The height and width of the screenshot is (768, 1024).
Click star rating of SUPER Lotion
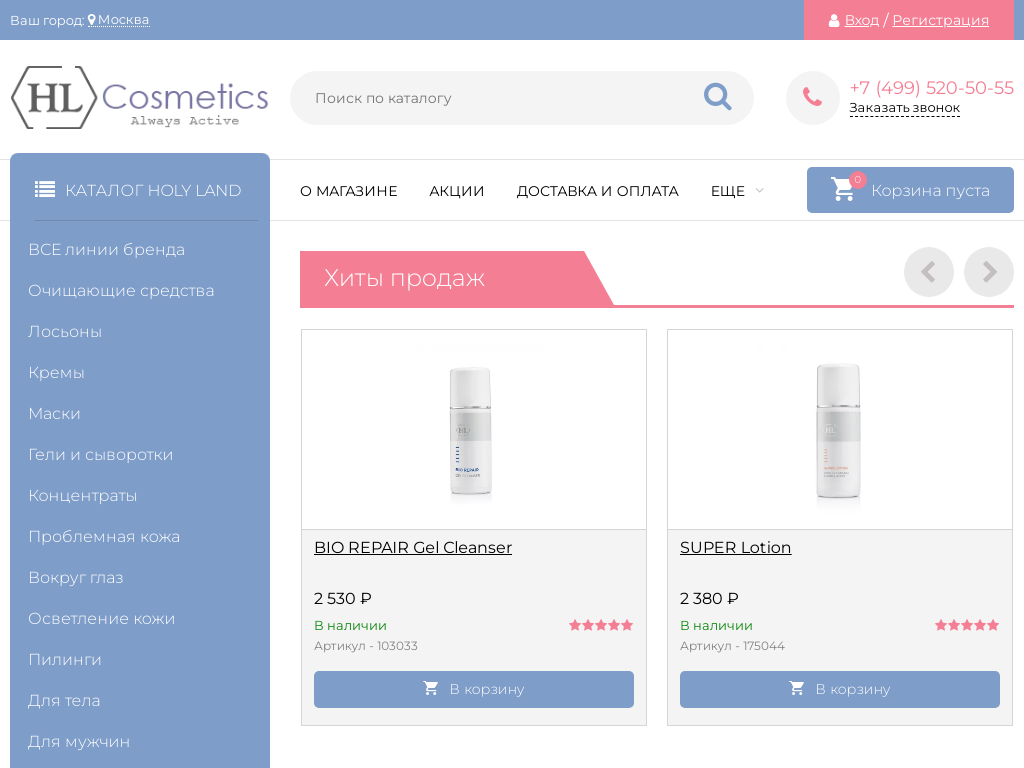click(x=967, y=625)
